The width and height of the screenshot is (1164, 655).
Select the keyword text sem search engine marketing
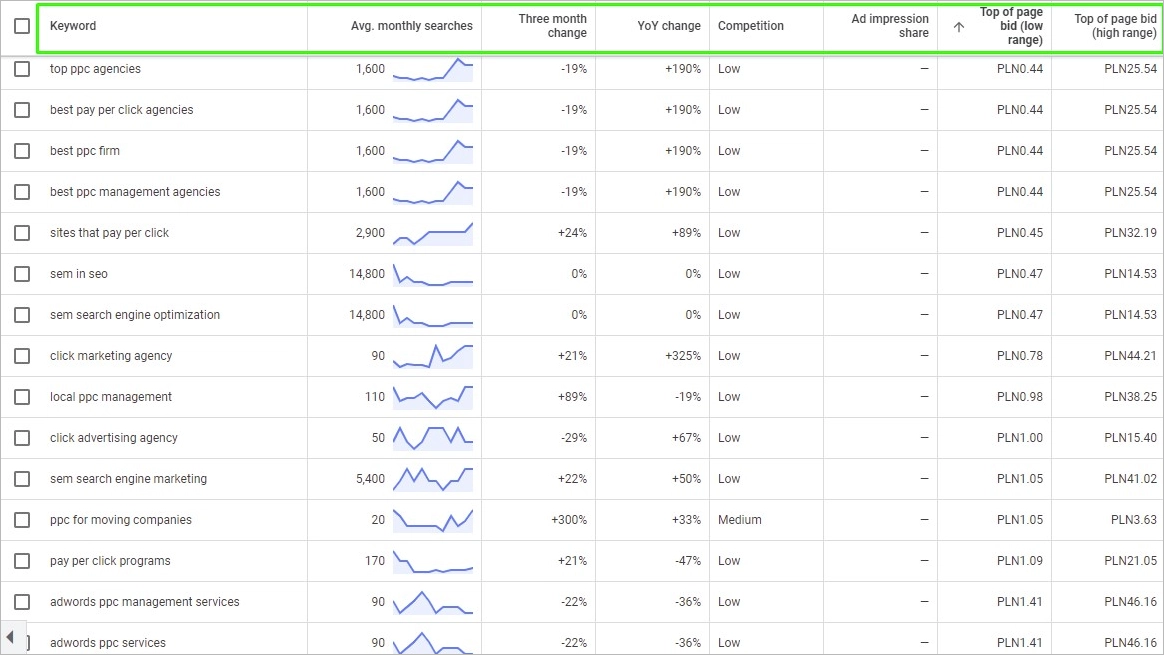click(128, 479)
